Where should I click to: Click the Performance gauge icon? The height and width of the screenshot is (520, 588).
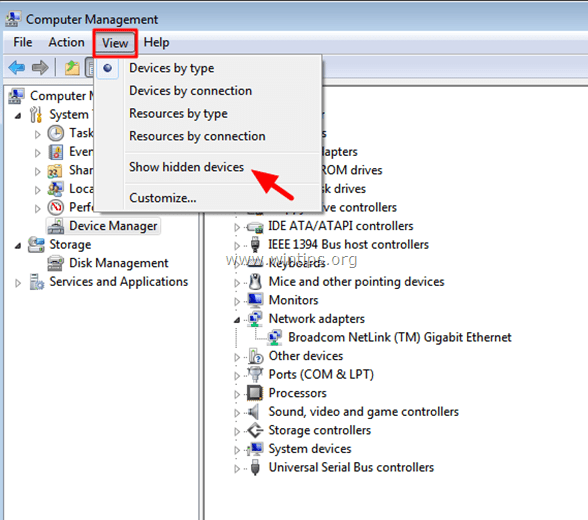tap(56, 207)
